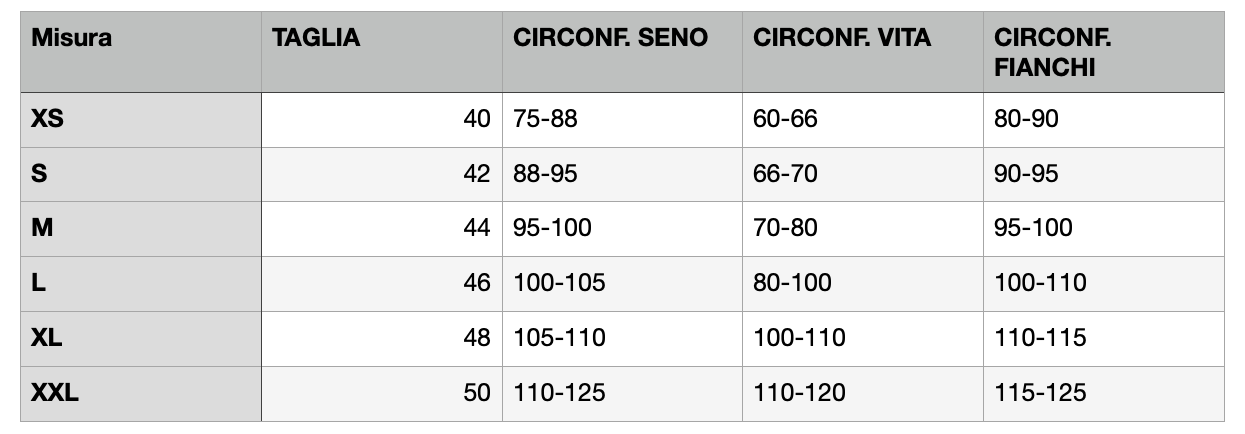Viewport: 1245px width, 434px height.
Task: Click the hips cell 100-110
Action: point(1104,284)
